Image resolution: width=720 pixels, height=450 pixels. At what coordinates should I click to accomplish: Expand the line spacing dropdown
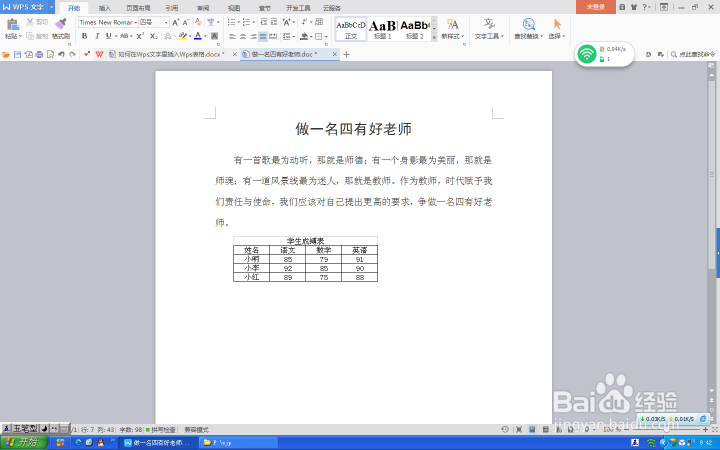tap(294, 36)
